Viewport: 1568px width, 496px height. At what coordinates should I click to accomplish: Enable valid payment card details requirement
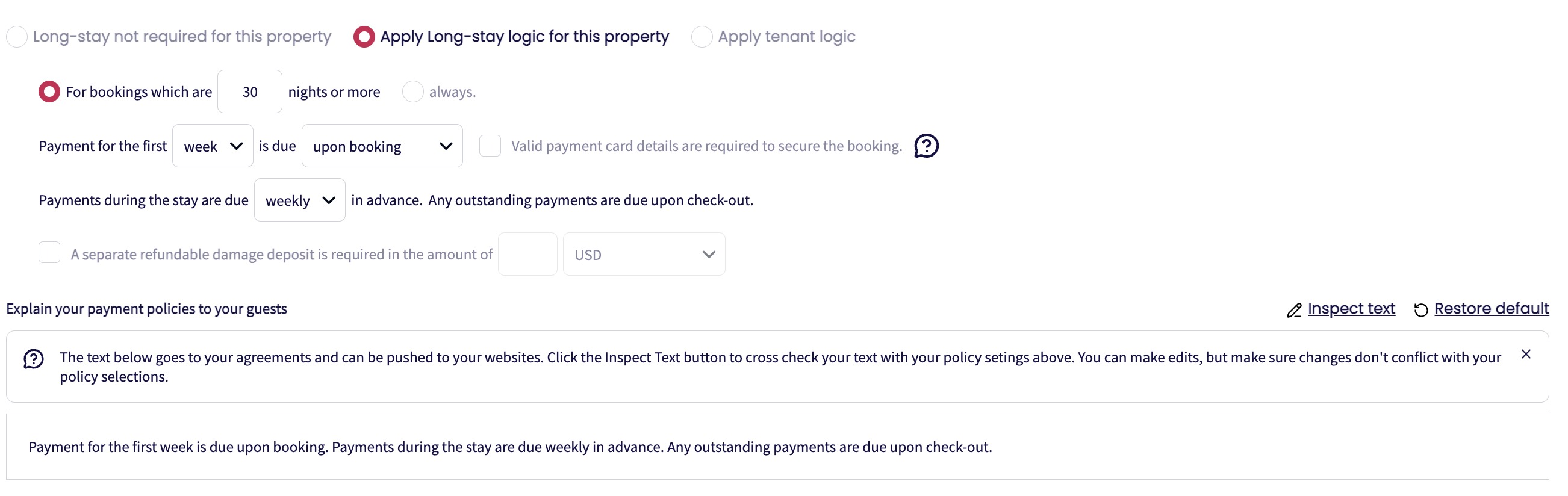(x=490, y=146)
